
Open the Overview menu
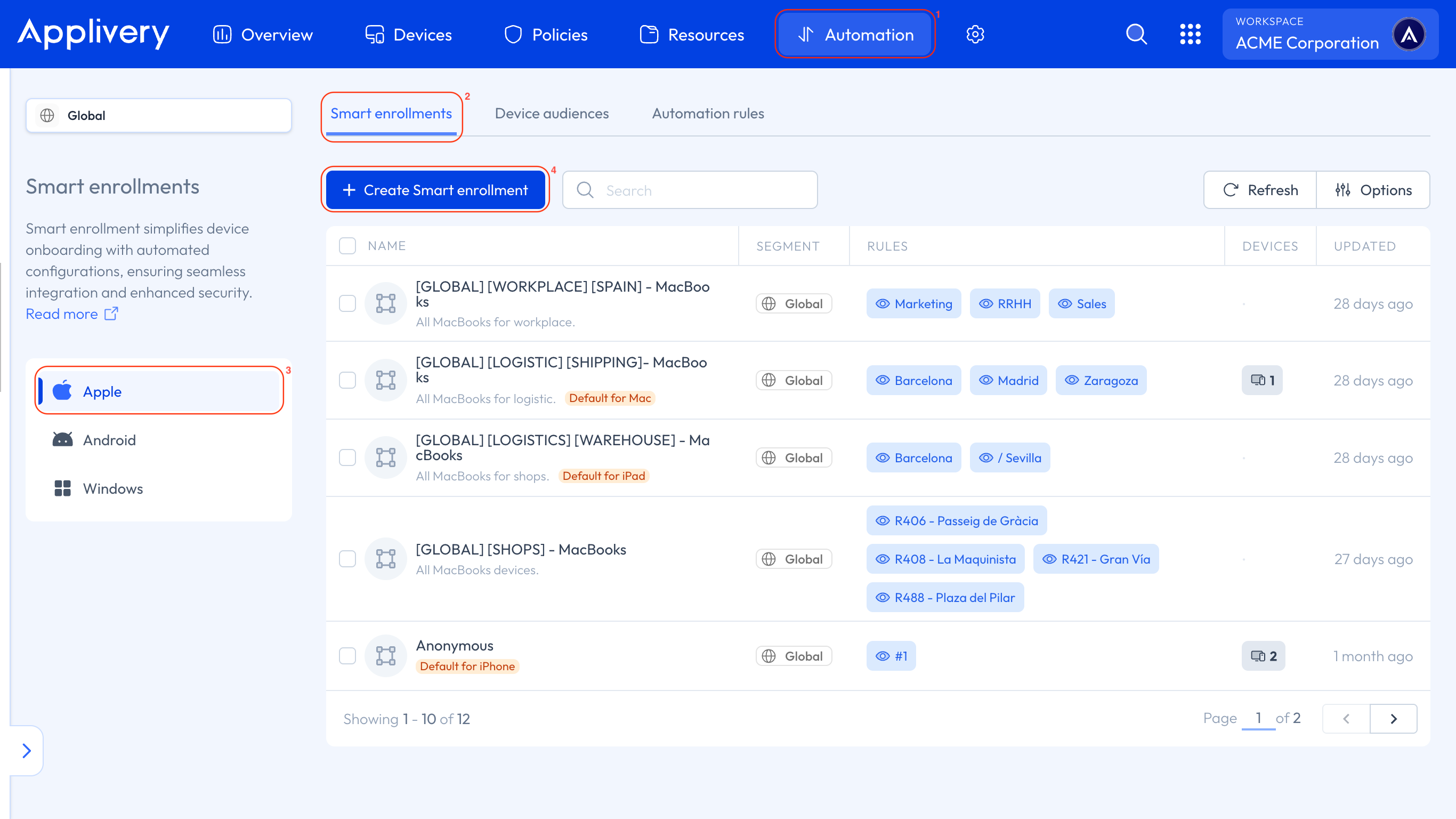pos(263,35)
